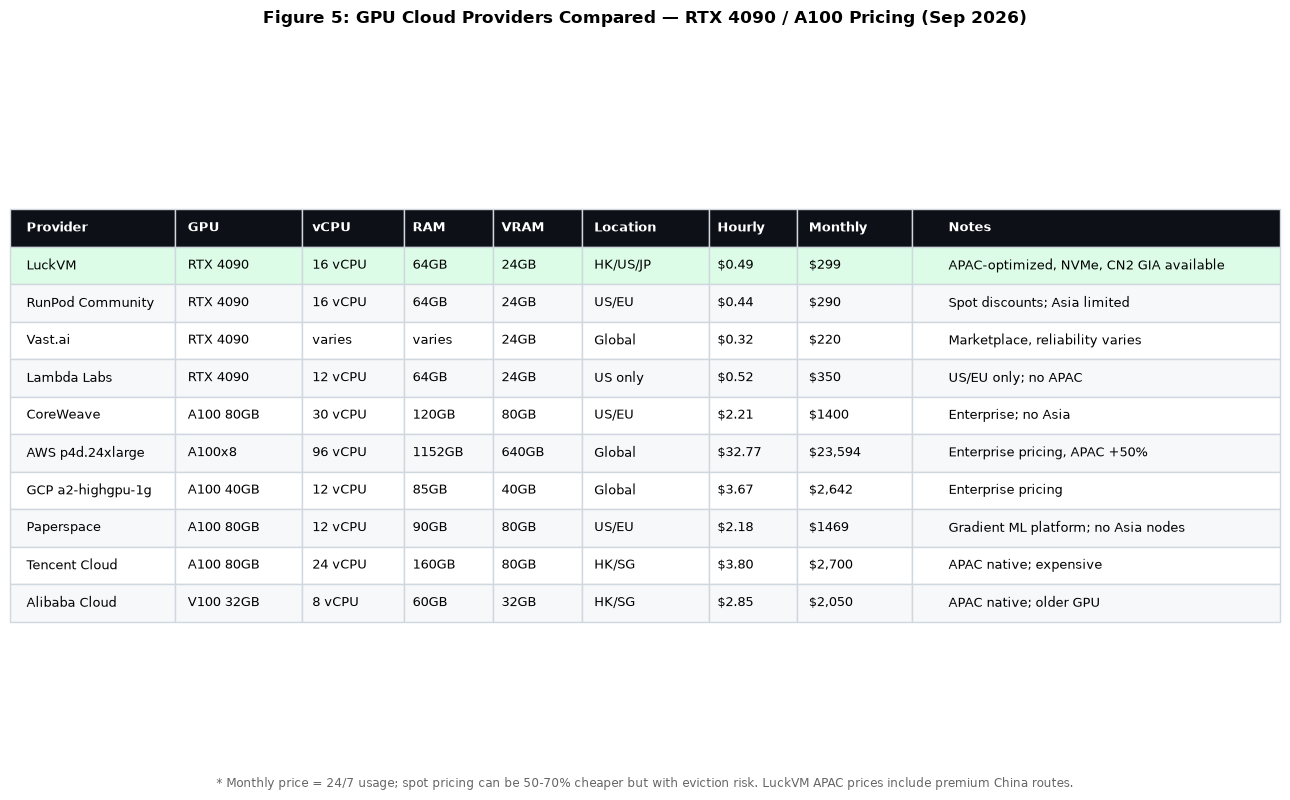Click the $1400 monthly price
Screen dimensions: 1290x800
855,415
